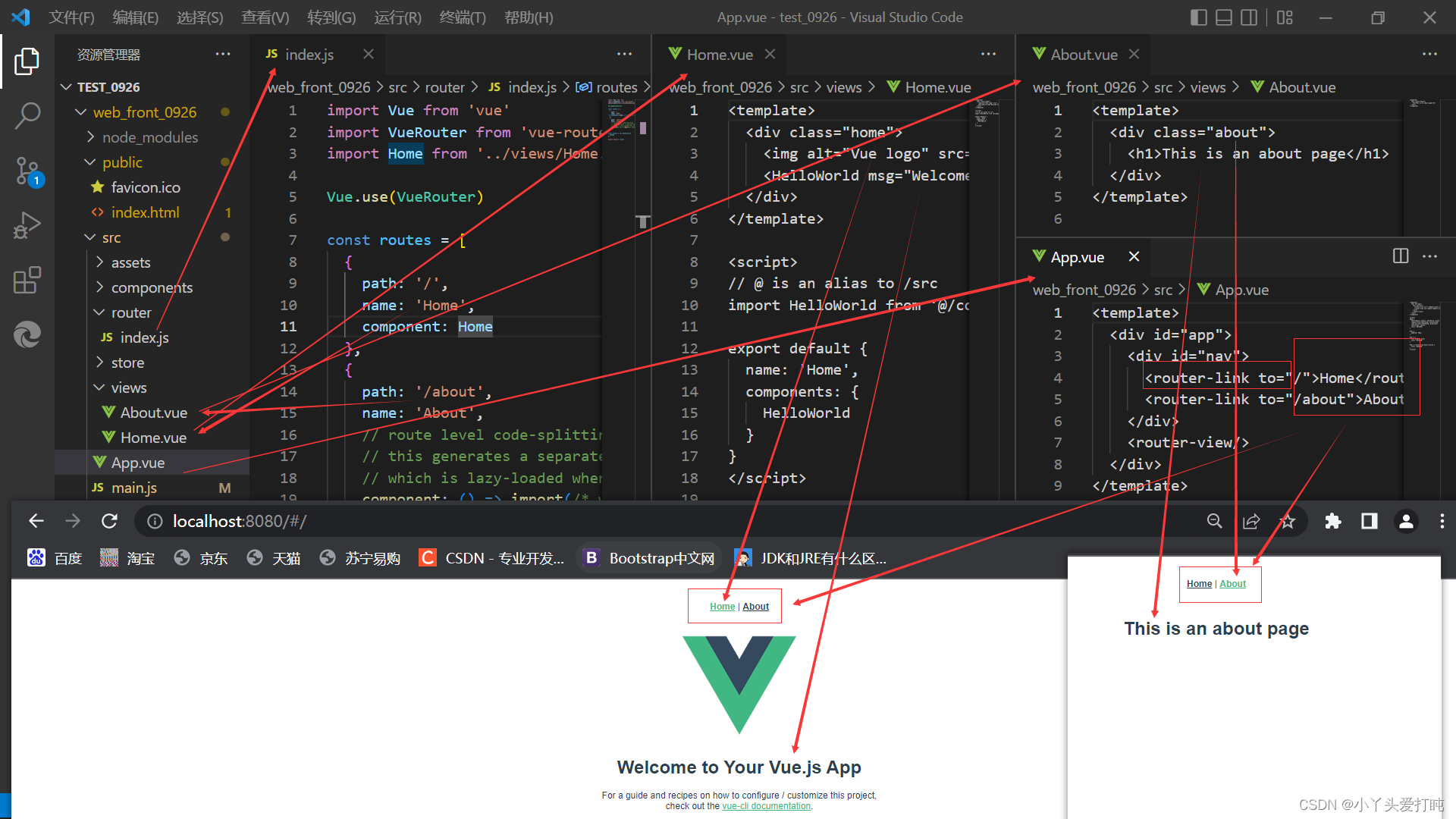Toggle bottom panel layout icon
This screenshot has height=819, width=1456.
1224,17
